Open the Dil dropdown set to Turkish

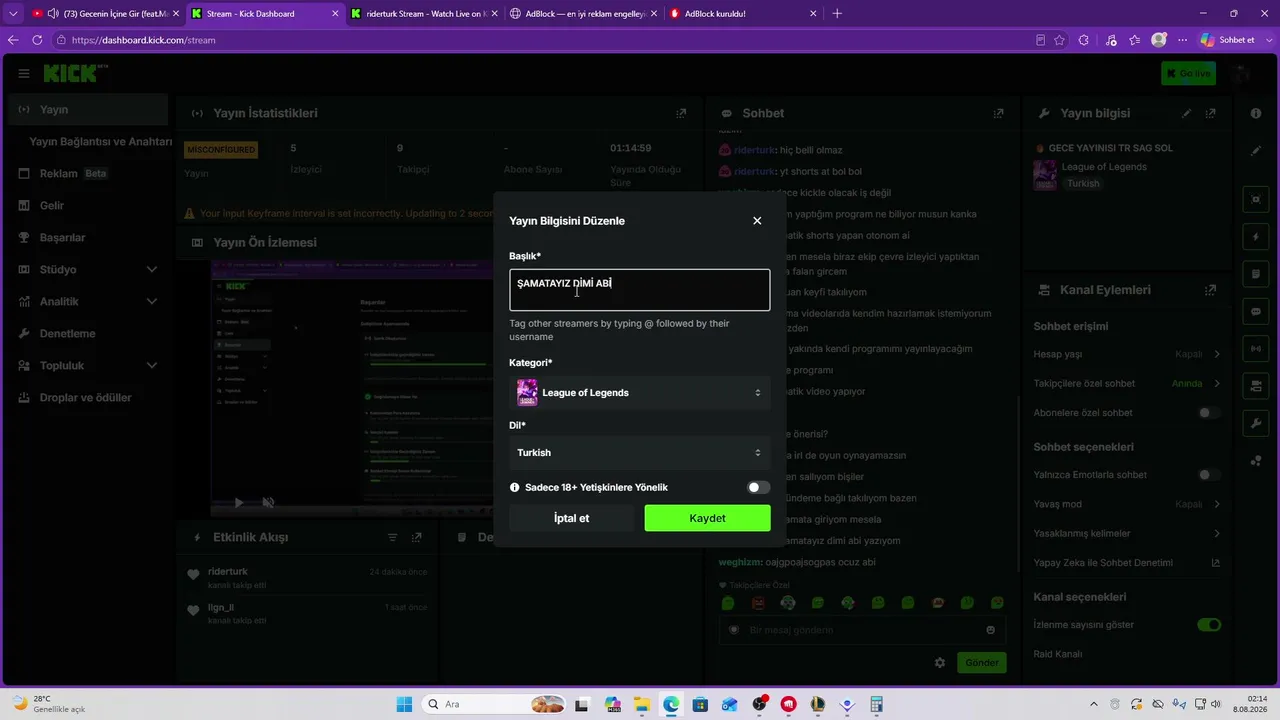639,453
